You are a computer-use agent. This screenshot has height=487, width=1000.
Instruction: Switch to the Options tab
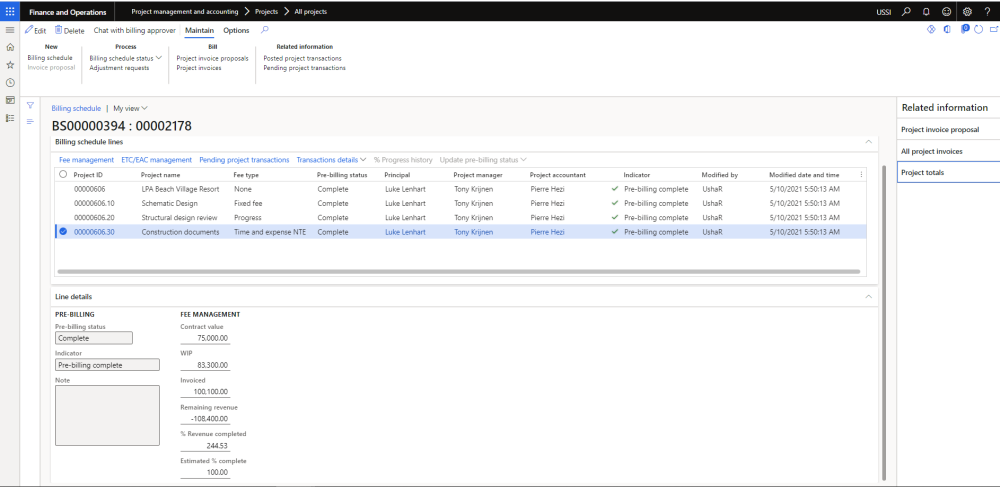point(236,30)
